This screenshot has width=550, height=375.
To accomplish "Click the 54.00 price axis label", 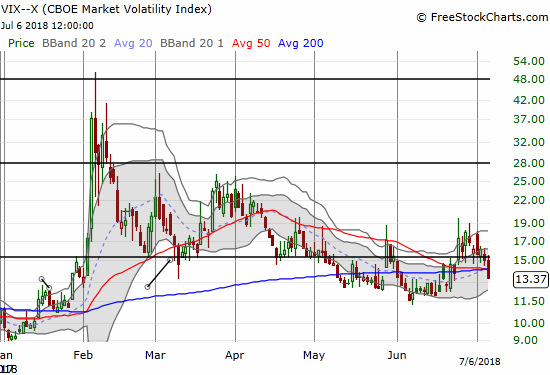I will (x=529, y=61).
